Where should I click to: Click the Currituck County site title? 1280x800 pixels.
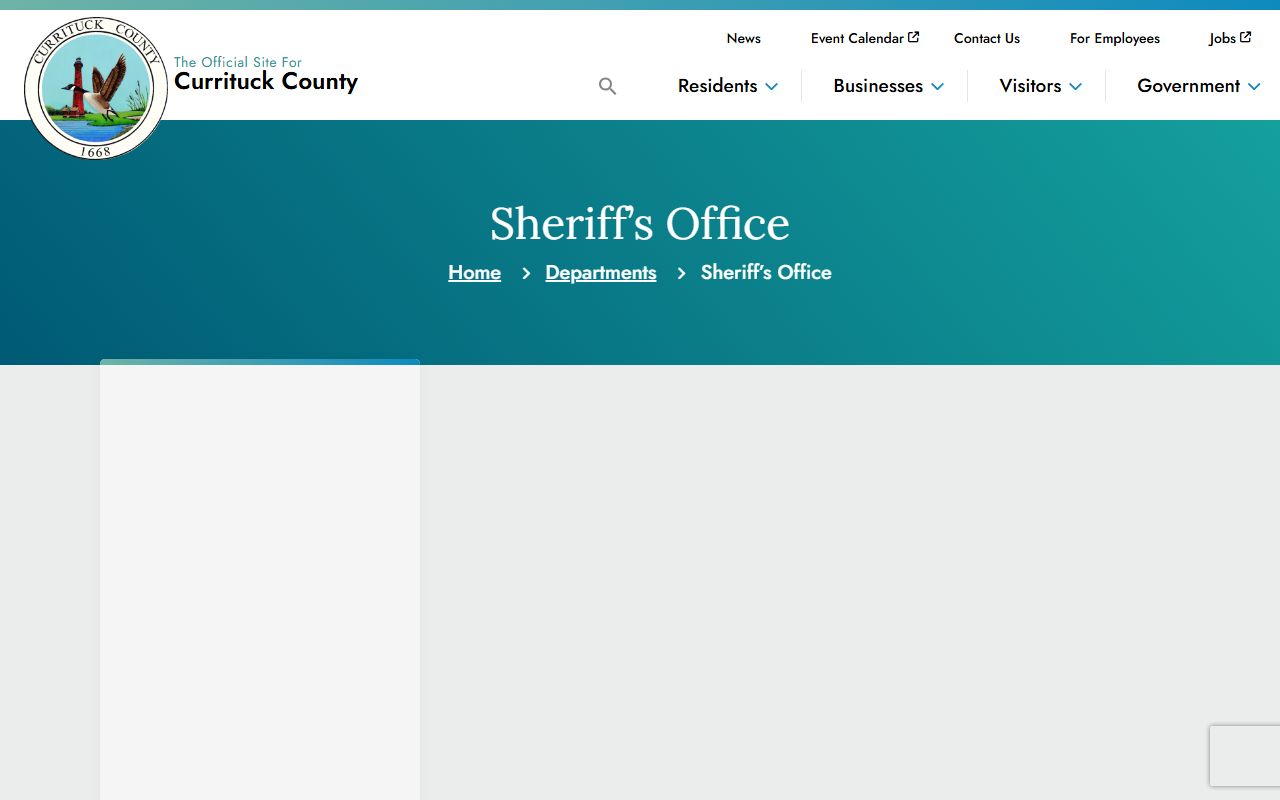pos(266,82)
